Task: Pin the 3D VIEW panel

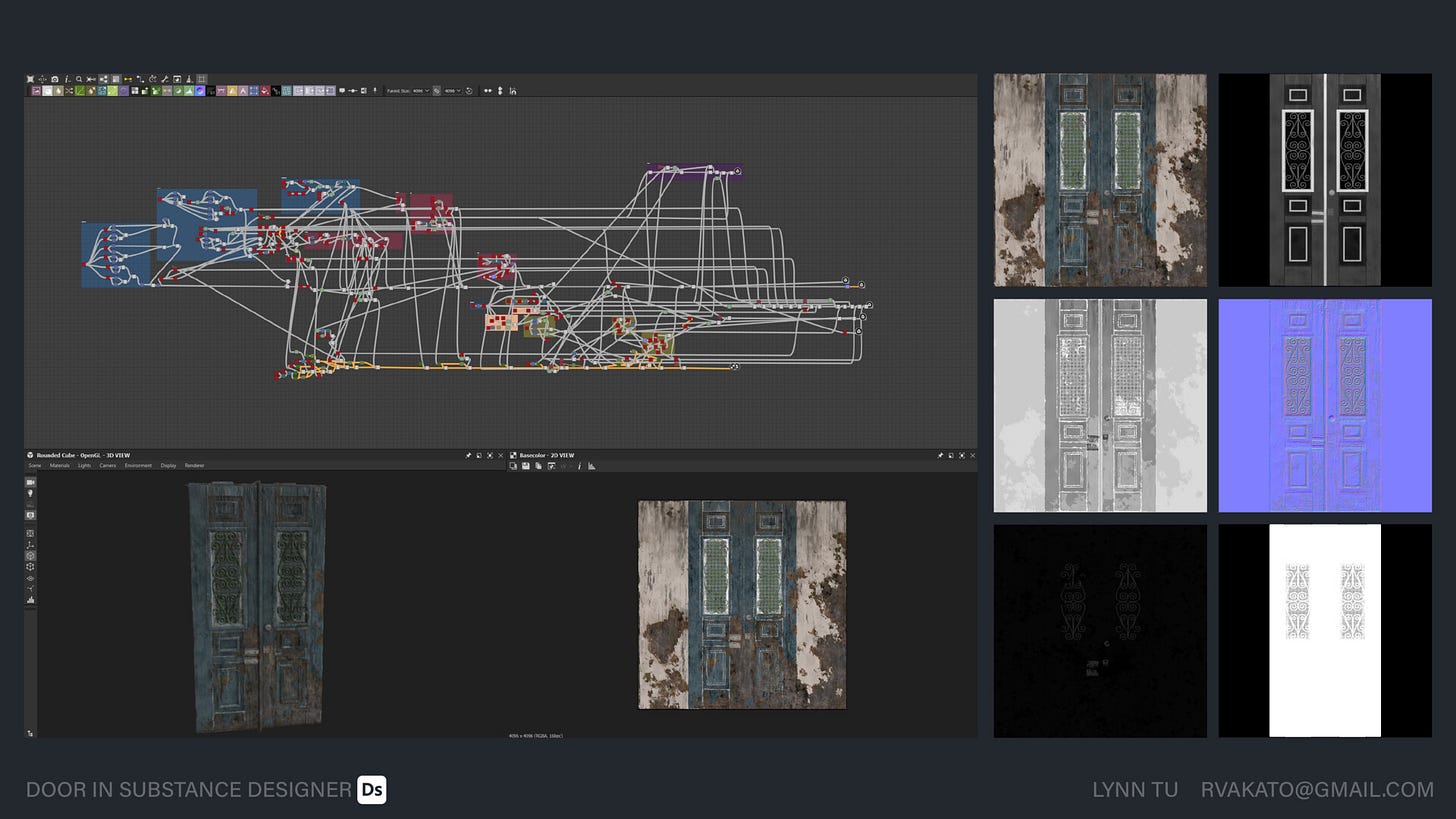Action: pos(468,455)
